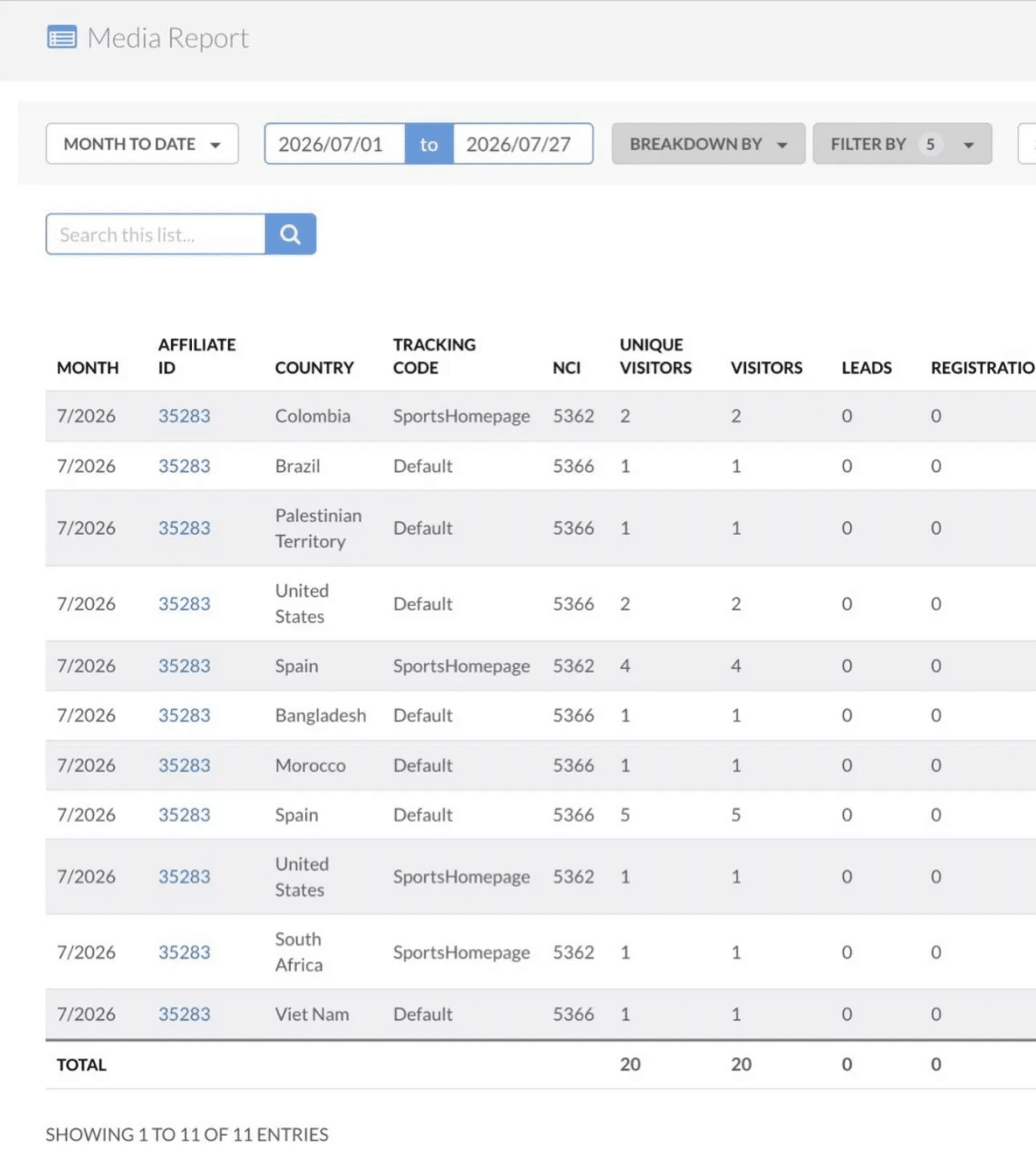Viewport: 1036px width, 1152px height.
Task: Select the Morocco country cell
Action: (310, 766)
